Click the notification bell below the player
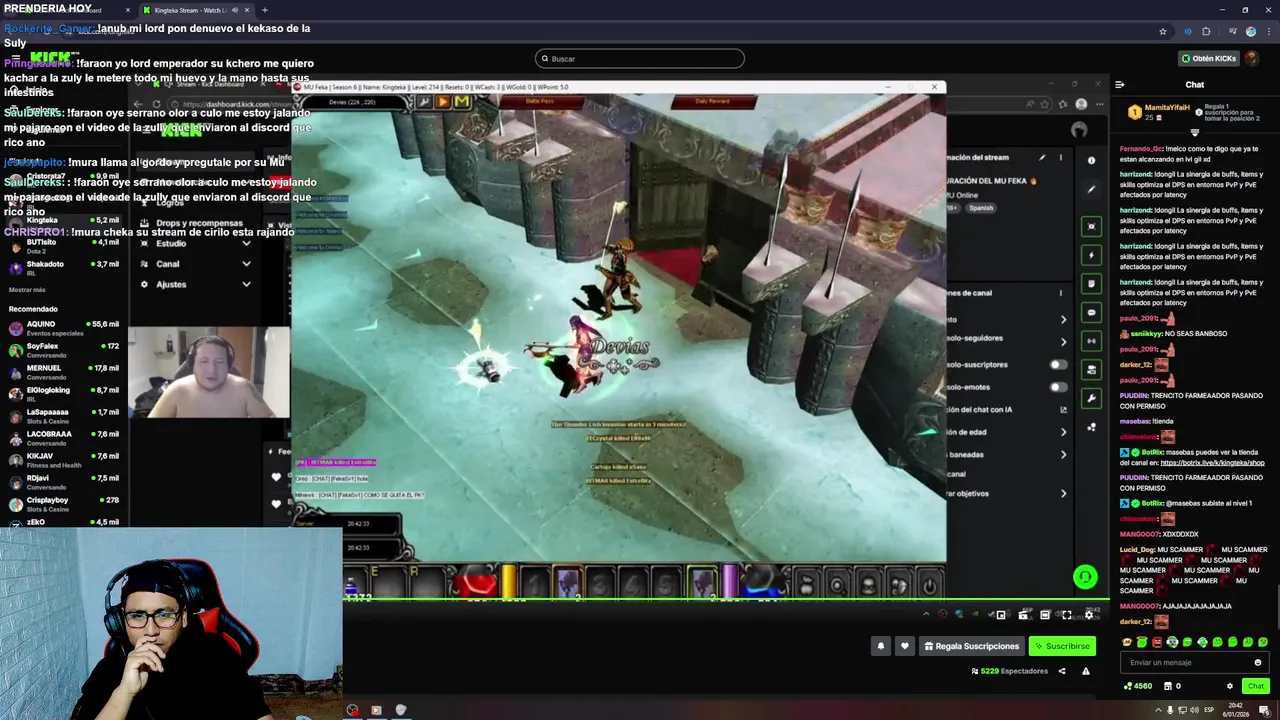Screen dimensions: 1280x720 881,646
